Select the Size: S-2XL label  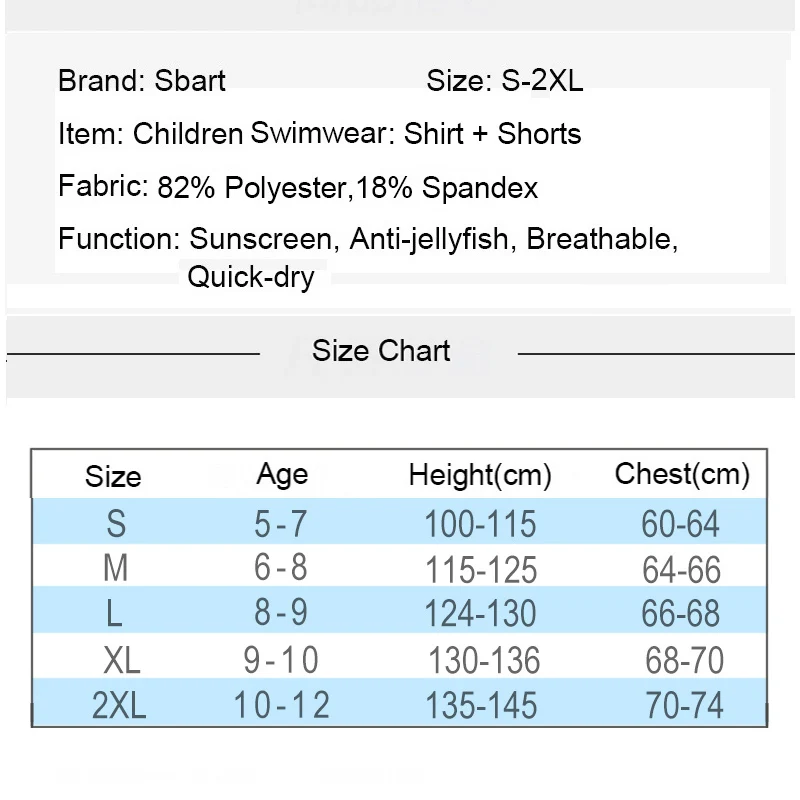pyautogui.click(x=504, y=81)
